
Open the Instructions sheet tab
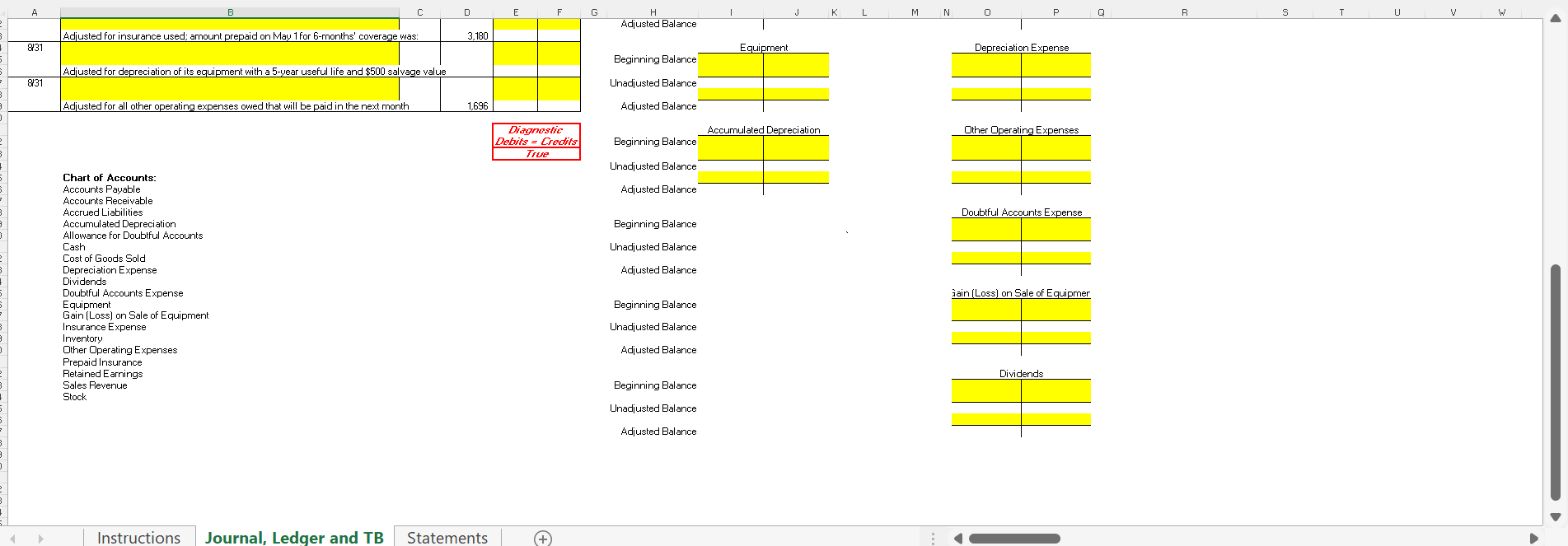pos(138,537)
